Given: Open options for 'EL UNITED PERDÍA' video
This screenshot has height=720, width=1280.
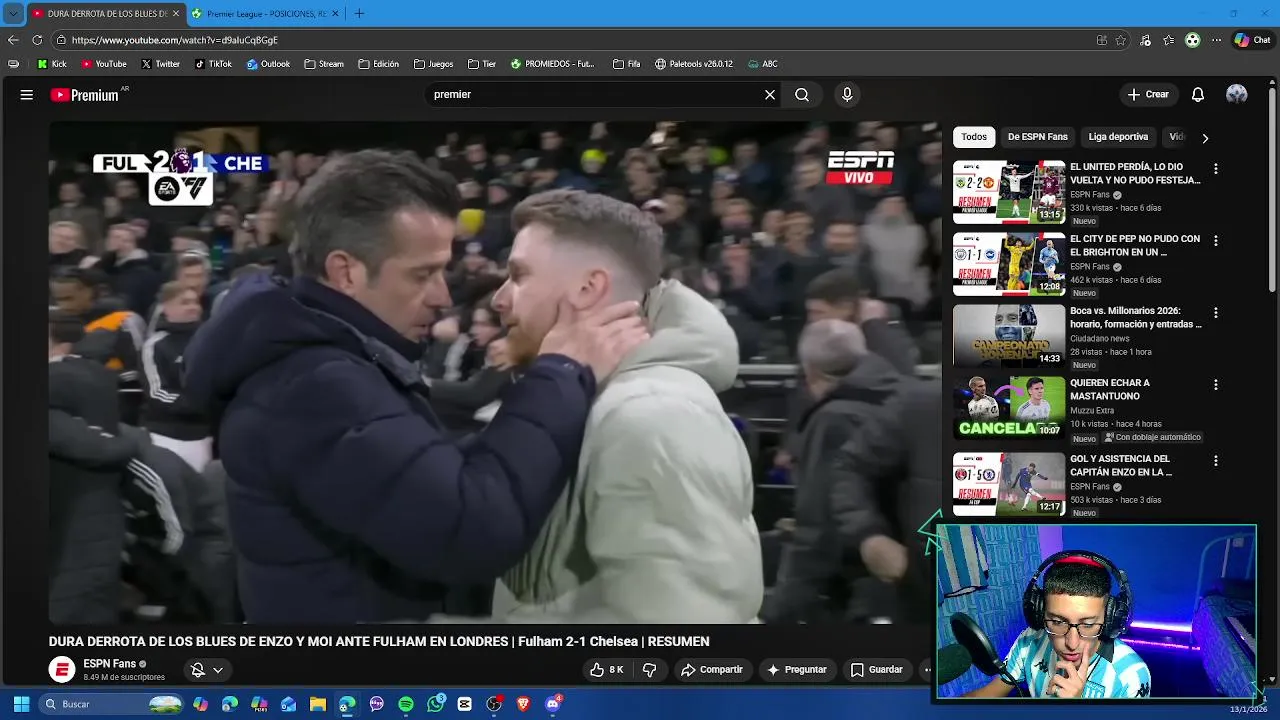Looking at the screenshot, I should pyautogui.click(x=1216, y=169).
